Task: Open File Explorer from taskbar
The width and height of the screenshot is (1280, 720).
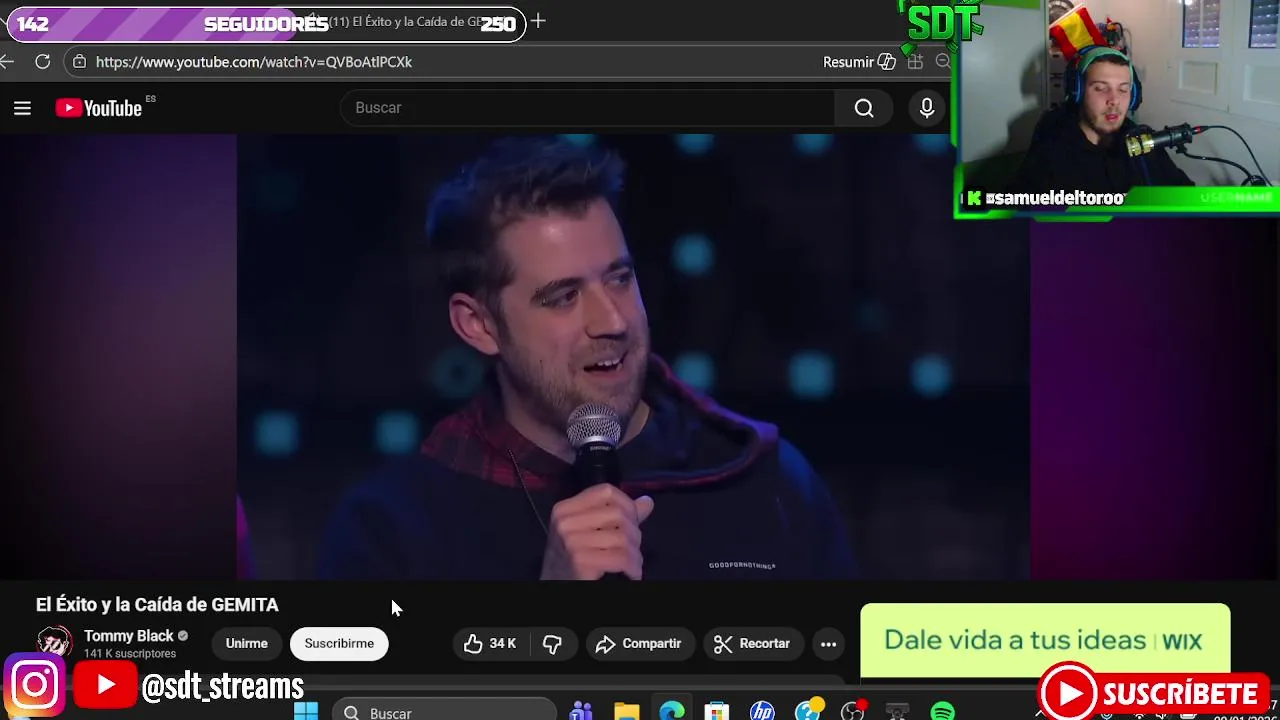Action: [627, 712]
